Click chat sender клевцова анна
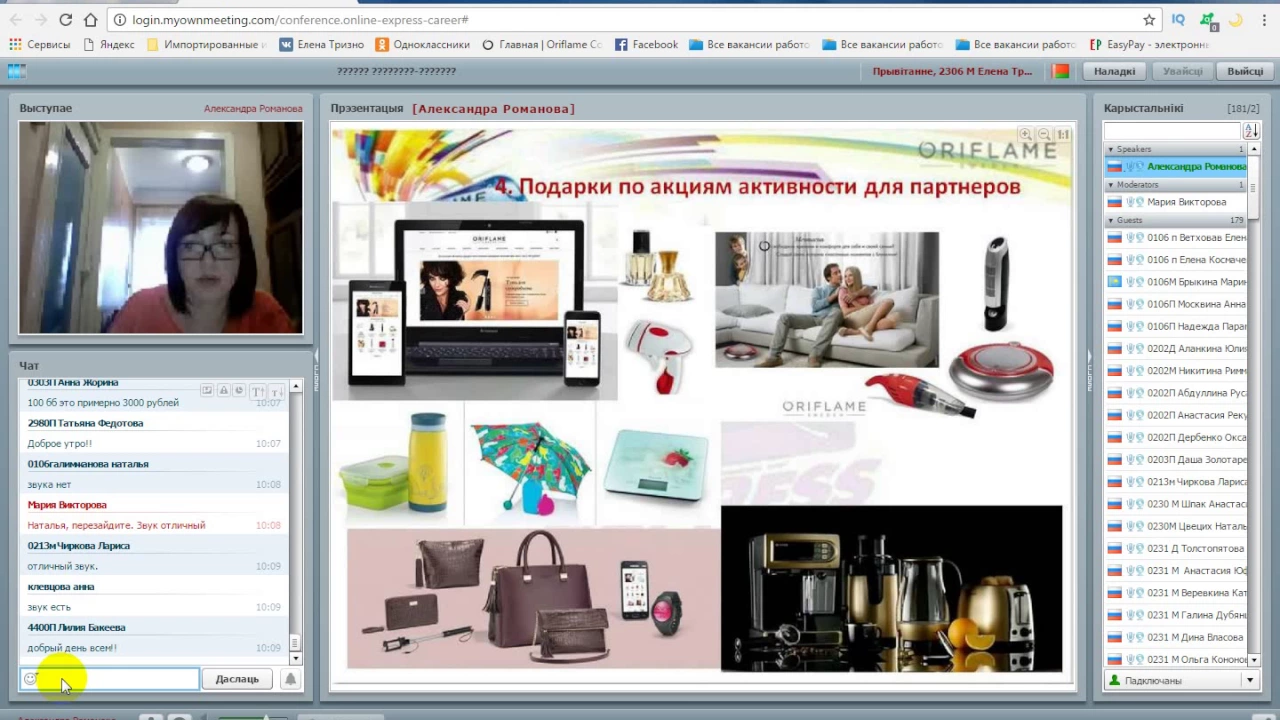1280x720 pixels. point(61,587)
